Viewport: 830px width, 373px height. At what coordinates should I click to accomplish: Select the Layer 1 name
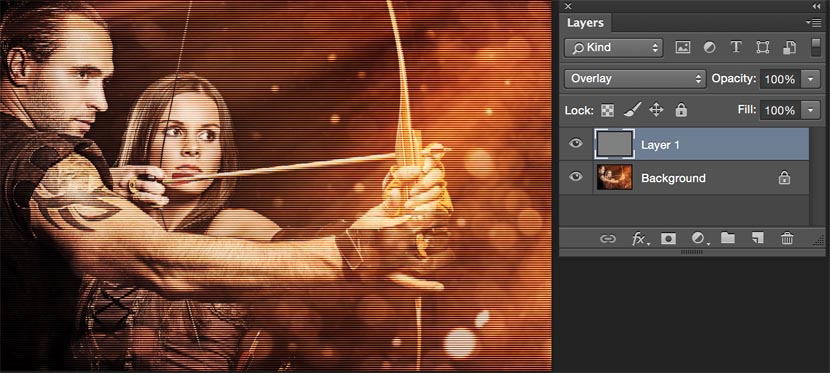(x=660, y=144)
